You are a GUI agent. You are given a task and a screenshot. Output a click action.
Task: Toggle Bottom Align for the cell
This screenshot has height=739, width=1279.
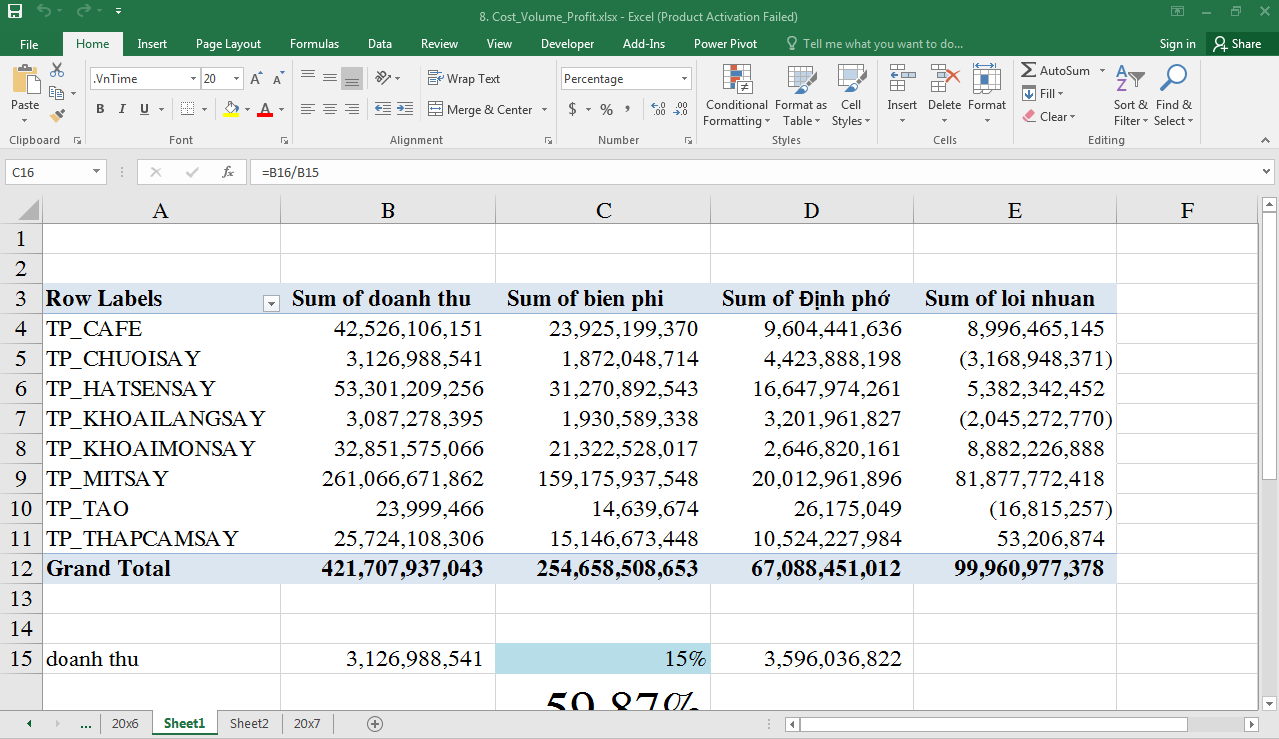352,78
